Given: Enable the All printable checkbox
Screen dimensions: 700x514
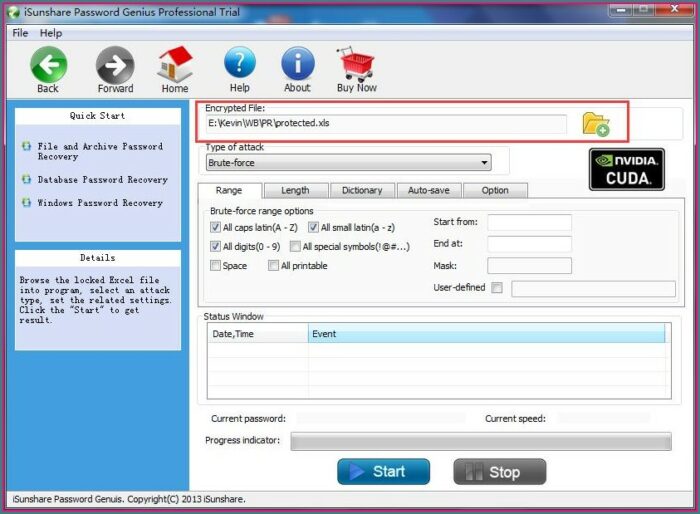Looking at the screenshot, I should [273, 265].
